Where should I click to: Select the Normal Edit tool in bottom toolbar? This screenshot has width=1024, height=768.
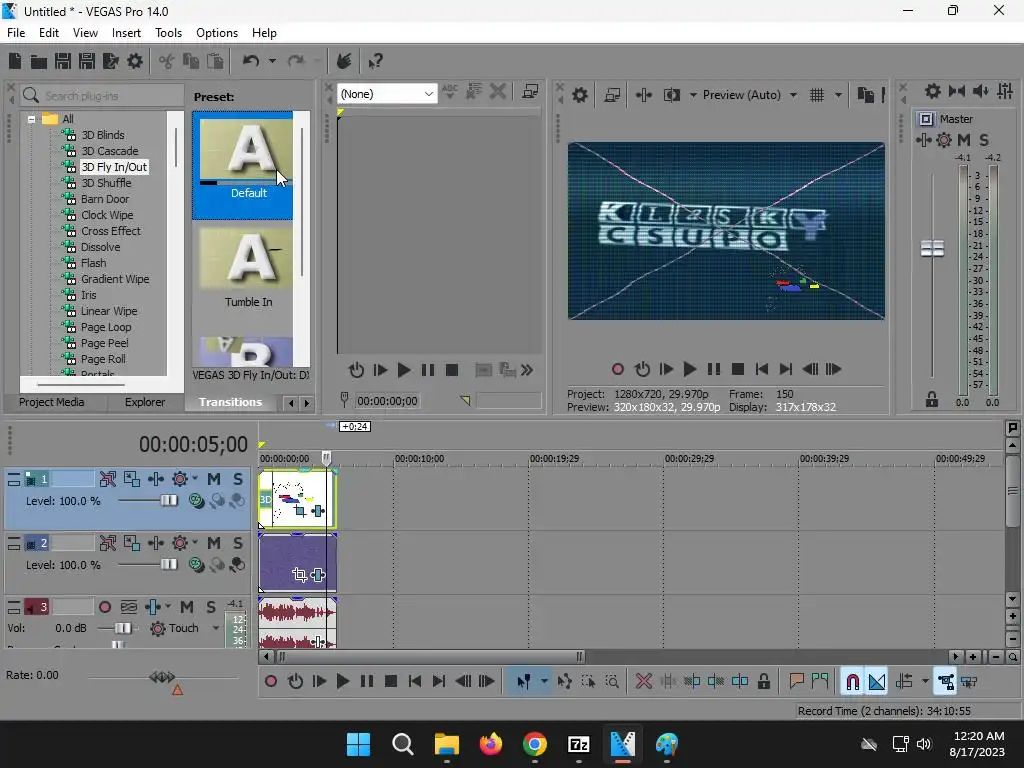pyautogui.click(x=524, y=682)
